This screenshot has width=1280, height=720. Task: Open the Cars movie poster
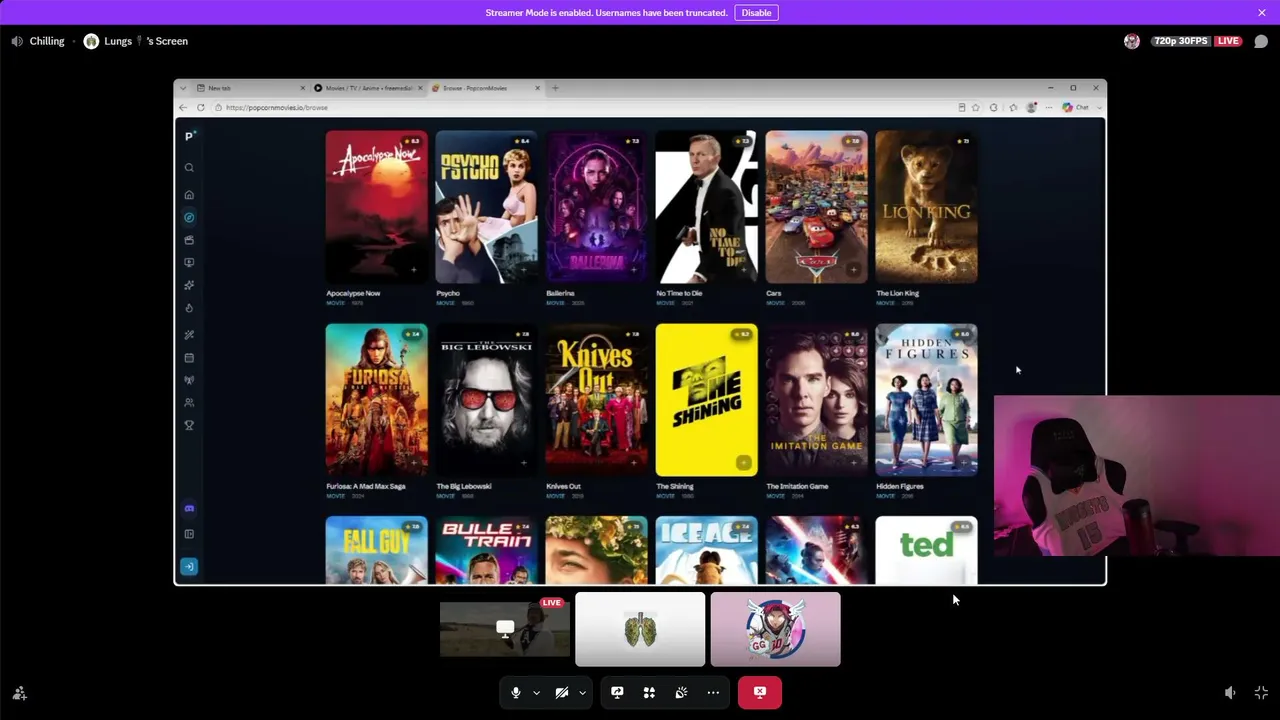coord(816,207)
